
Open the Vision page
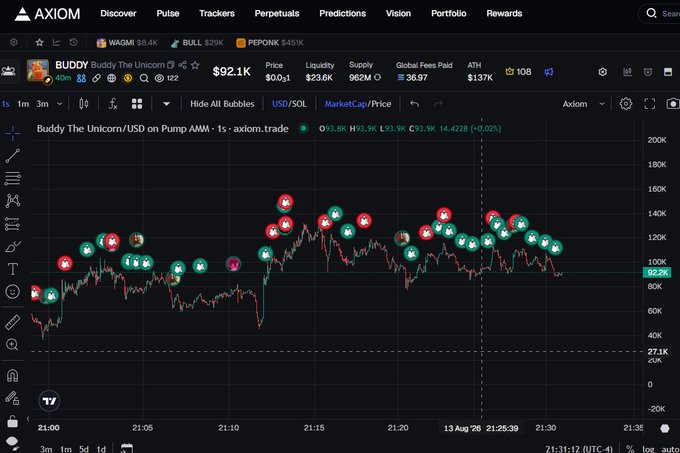(398, 13)
